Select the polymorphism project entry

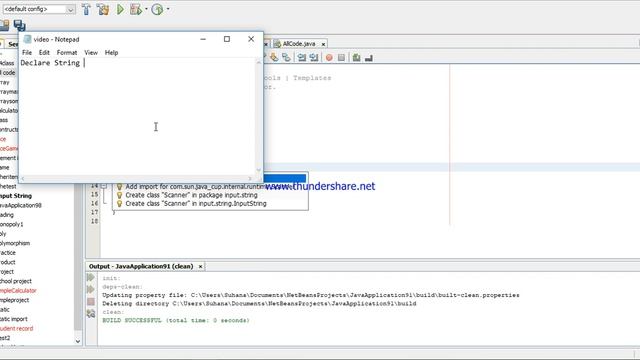click(x=15, y=243)
